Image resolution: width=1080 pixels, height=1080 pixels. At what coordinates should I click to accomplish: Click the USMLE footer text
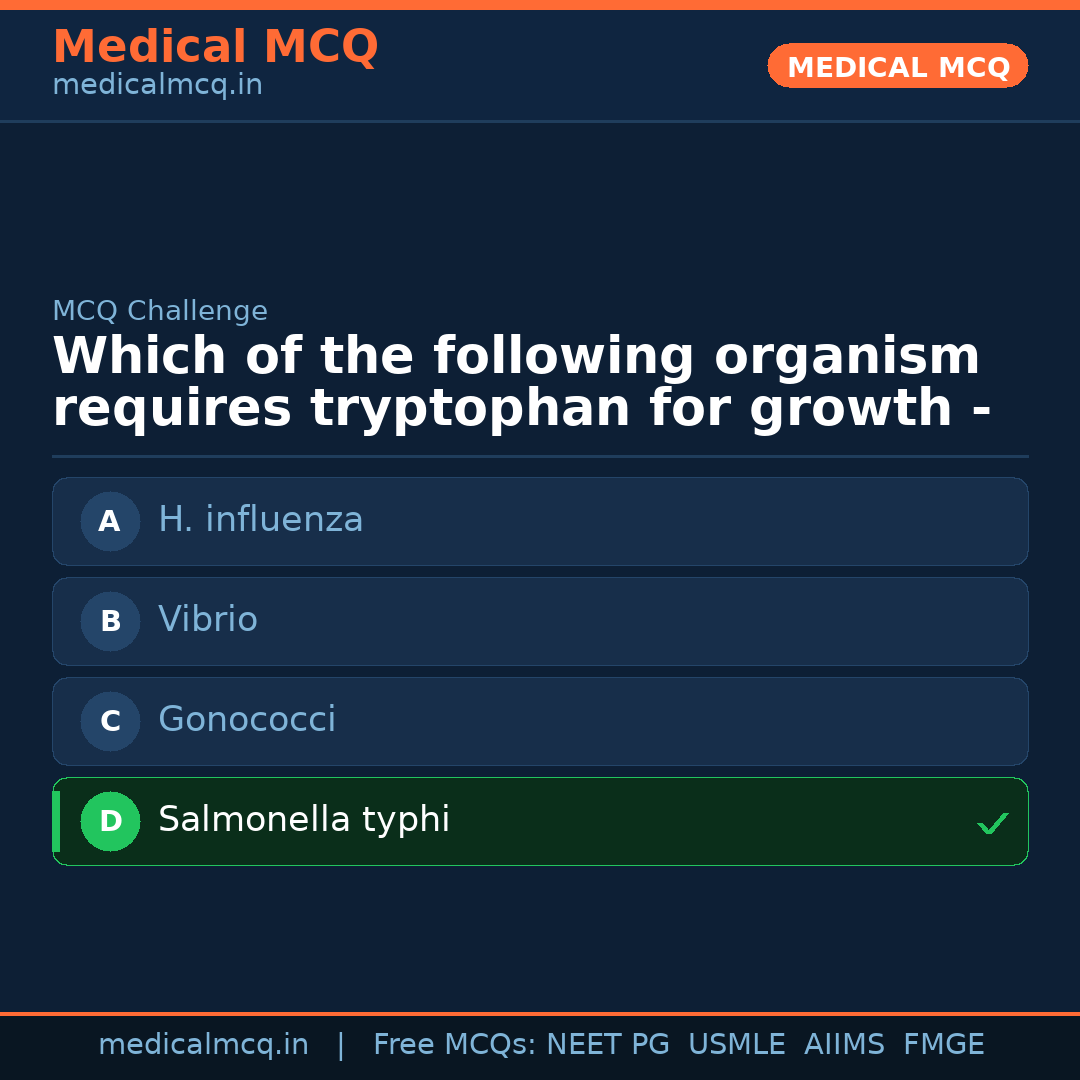736,1045
